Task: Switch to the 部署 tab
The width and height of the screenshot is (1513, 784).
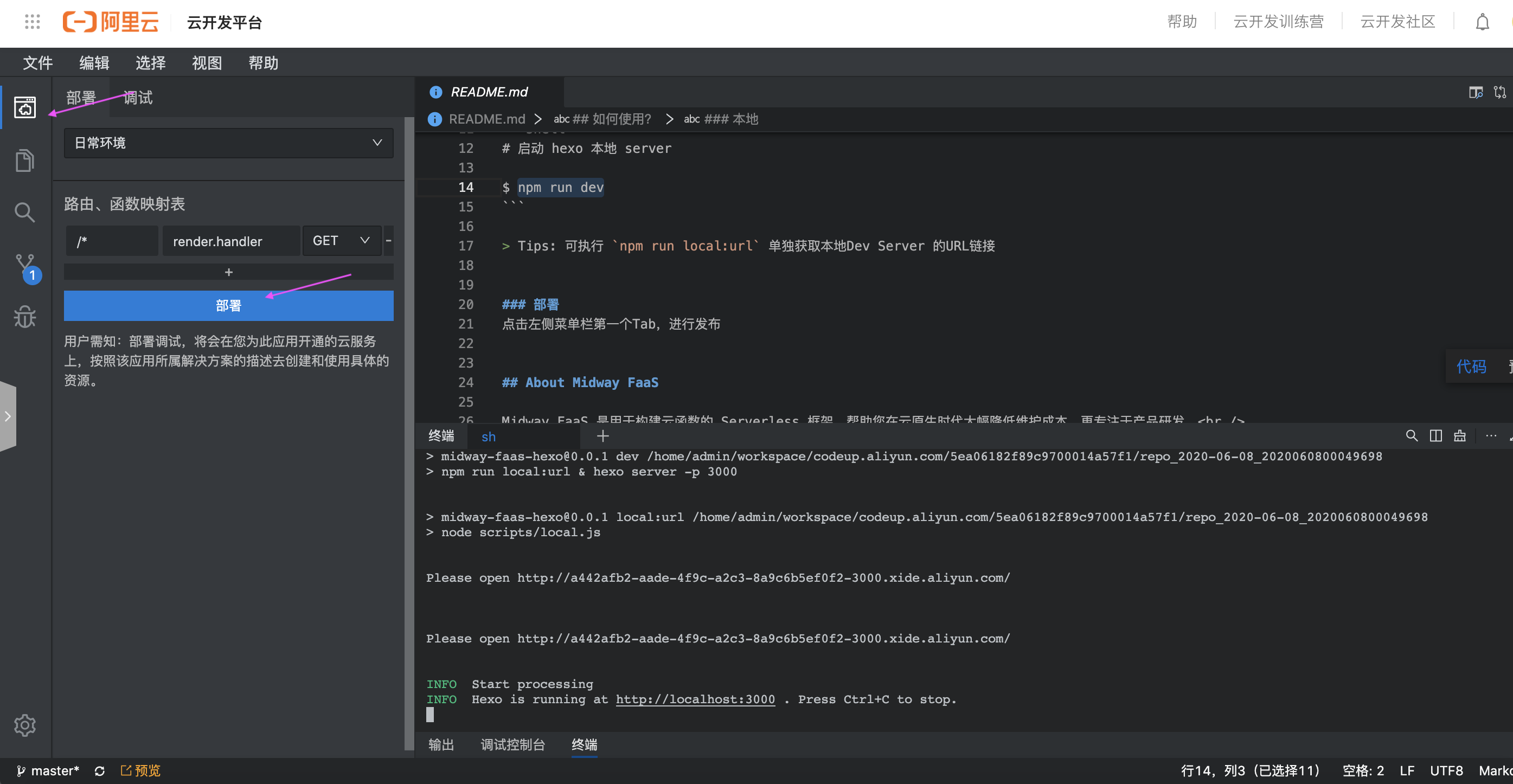Action: 81,98
